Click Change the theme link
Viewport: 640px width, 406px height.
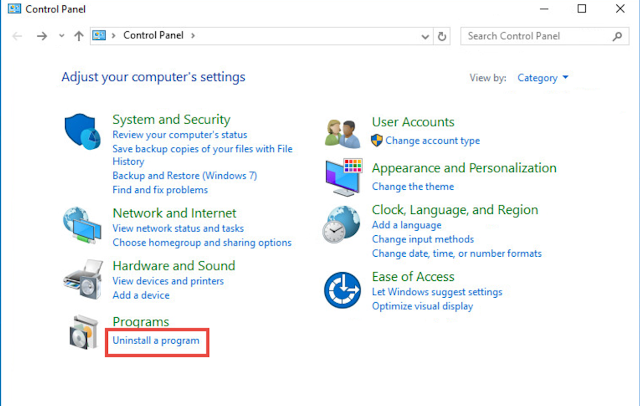tap(413, 186)
